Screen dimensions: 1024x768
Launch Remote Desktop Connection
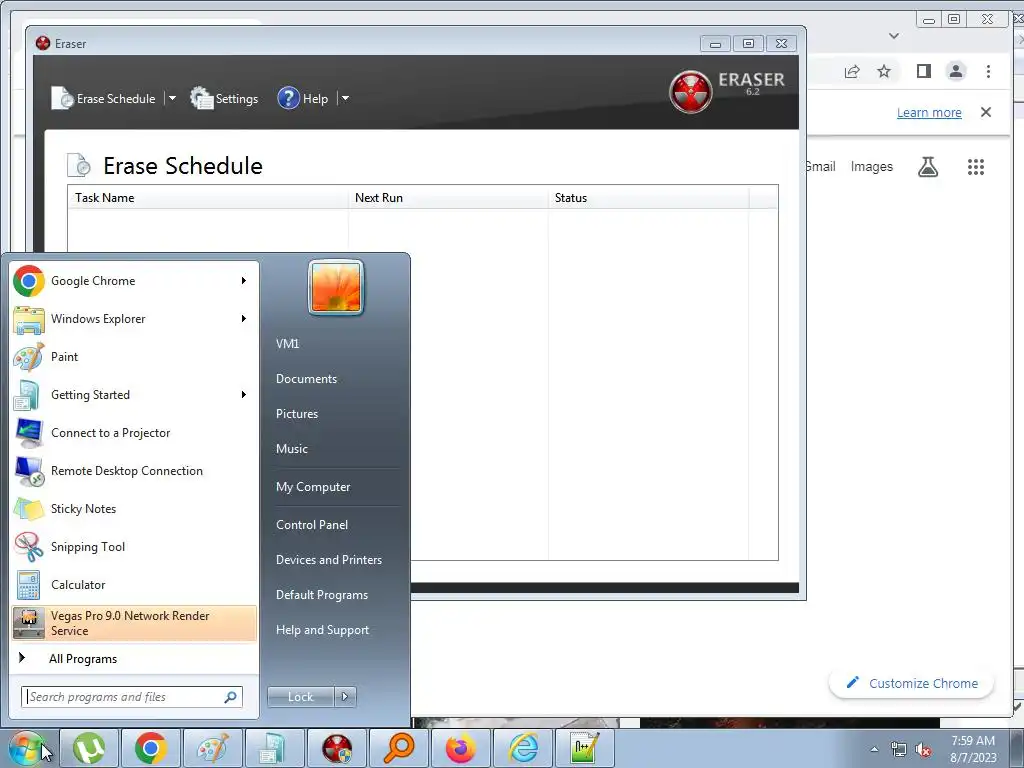[134, 471]
